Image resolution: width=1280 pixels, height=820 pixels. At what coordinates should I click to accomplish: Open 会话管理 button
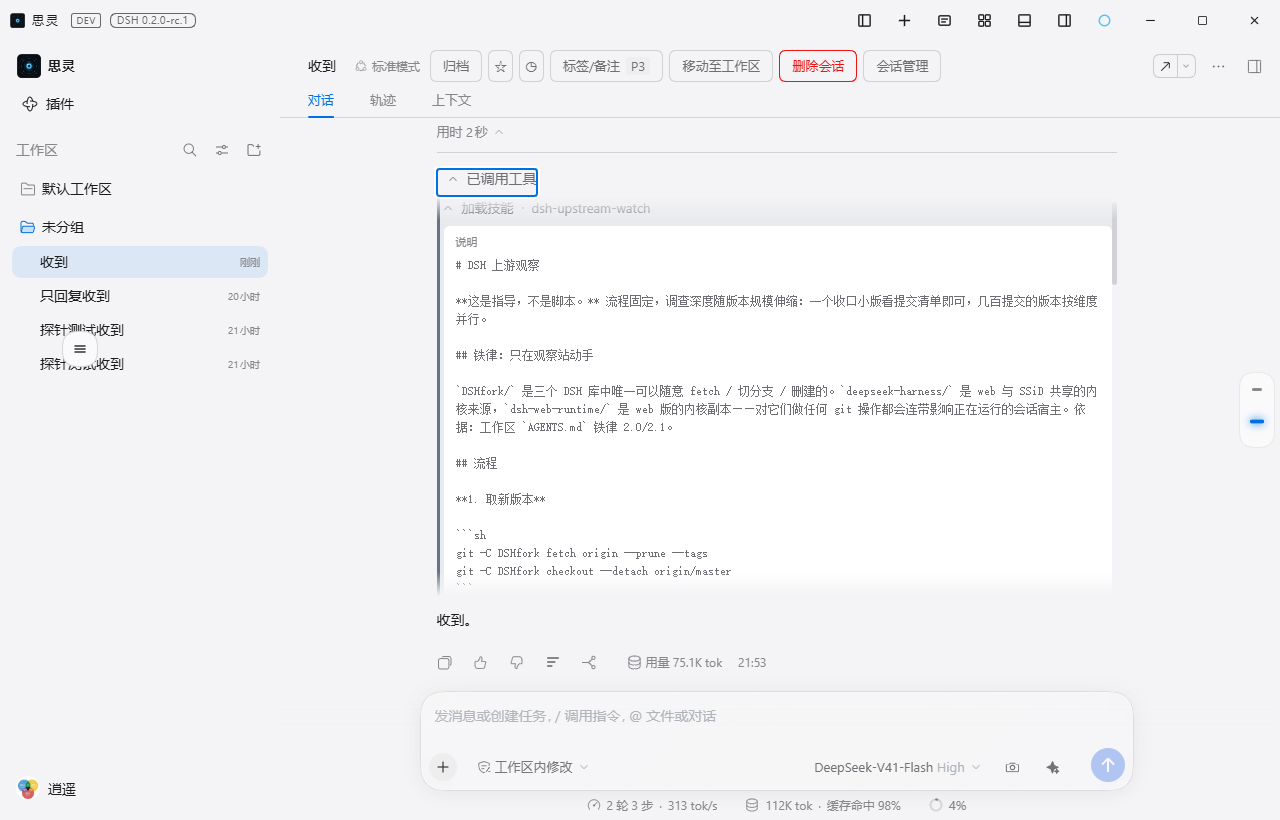coord(902,67)
